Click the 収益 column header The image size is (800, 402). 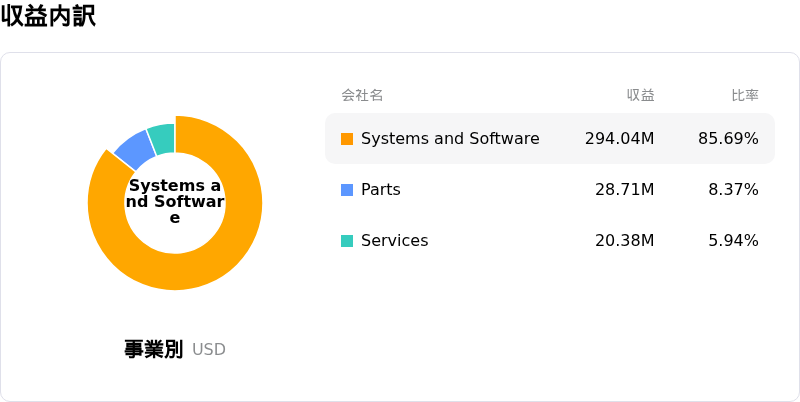coord(641,95)
